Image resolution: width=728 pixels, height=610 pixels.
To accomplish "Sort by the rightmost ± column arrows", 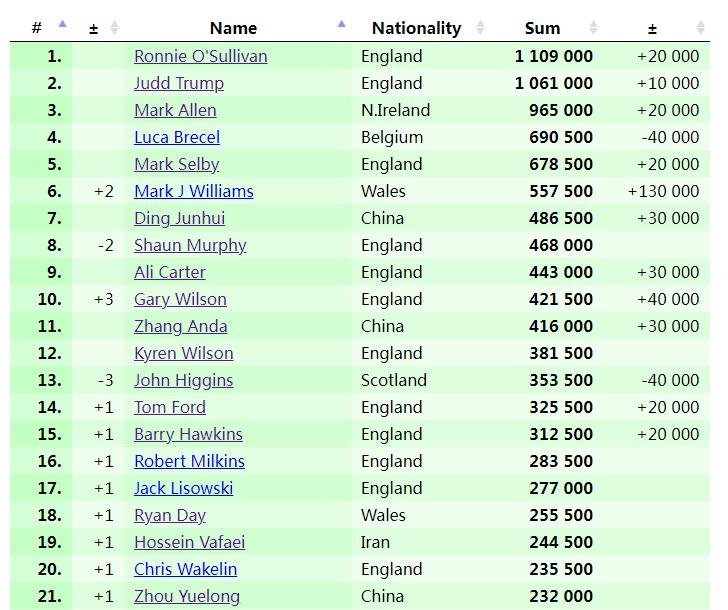I will point(700,28).
